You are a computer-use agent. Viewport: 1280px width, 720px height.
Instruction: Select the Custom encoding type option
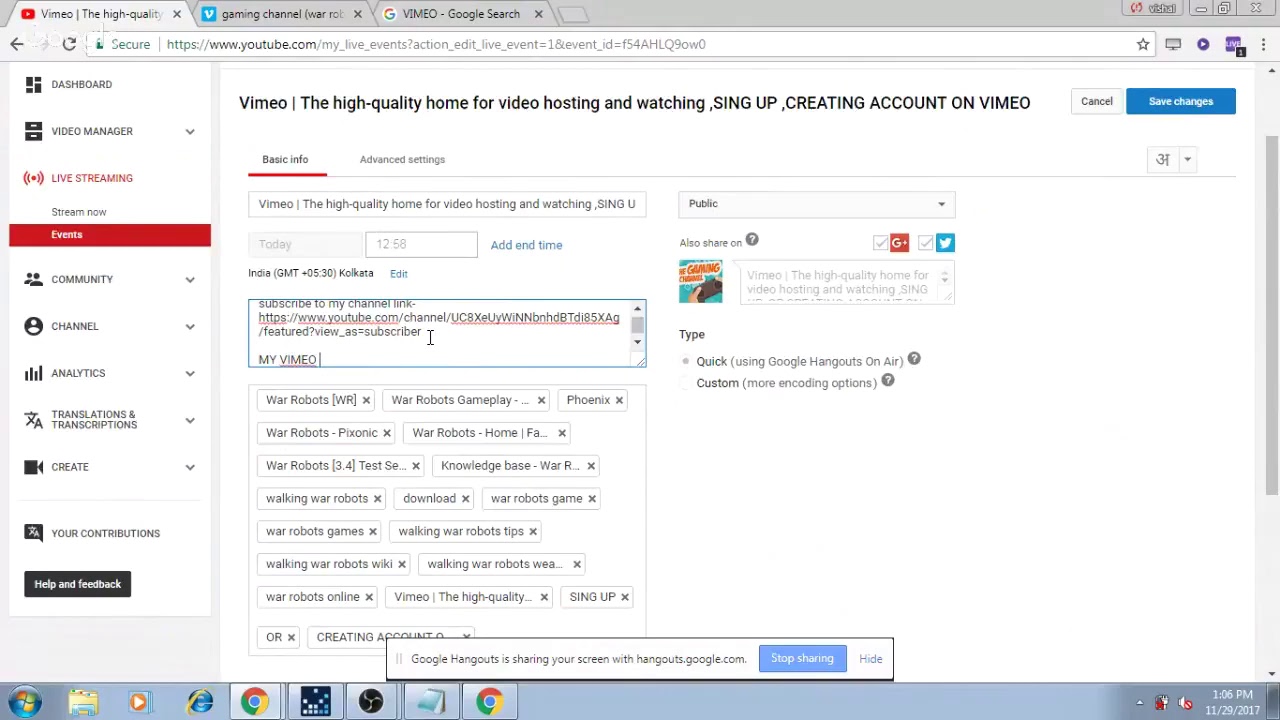tap(686, 383)
